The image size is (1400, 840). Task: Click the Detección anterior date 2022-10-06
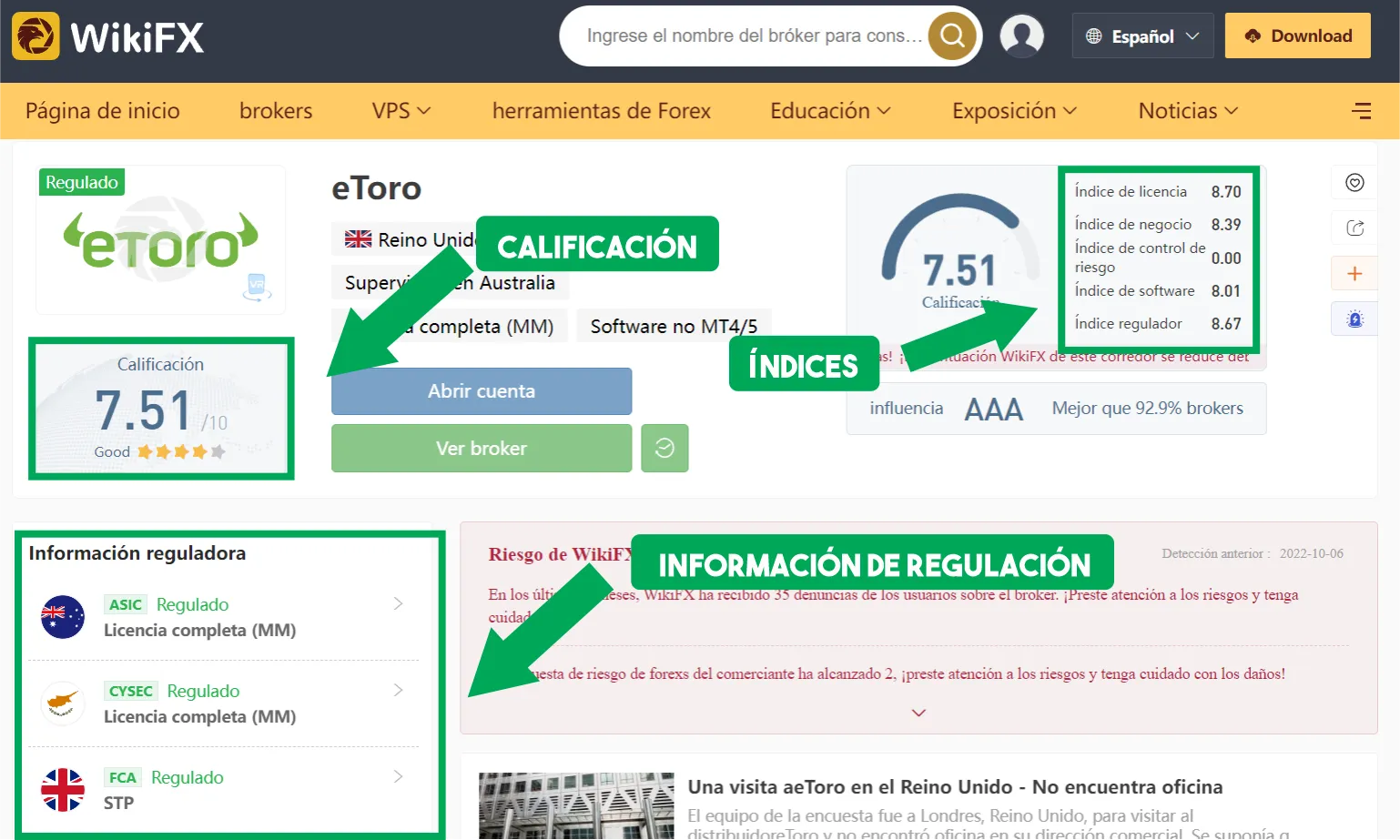(x=1311, y=553)
